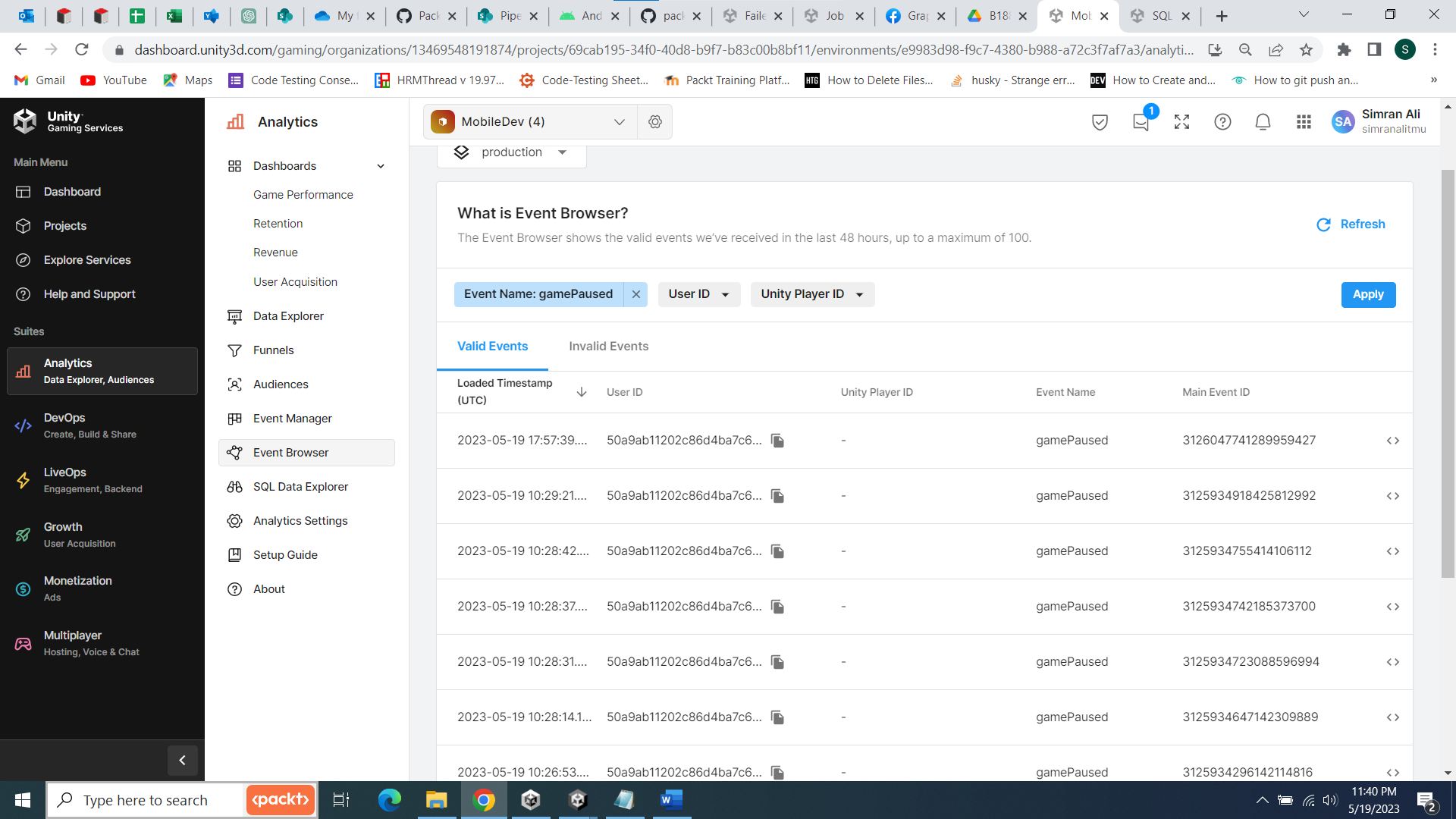View raw event JSON for the top gamePaused event

click(x=1393, y=440)
